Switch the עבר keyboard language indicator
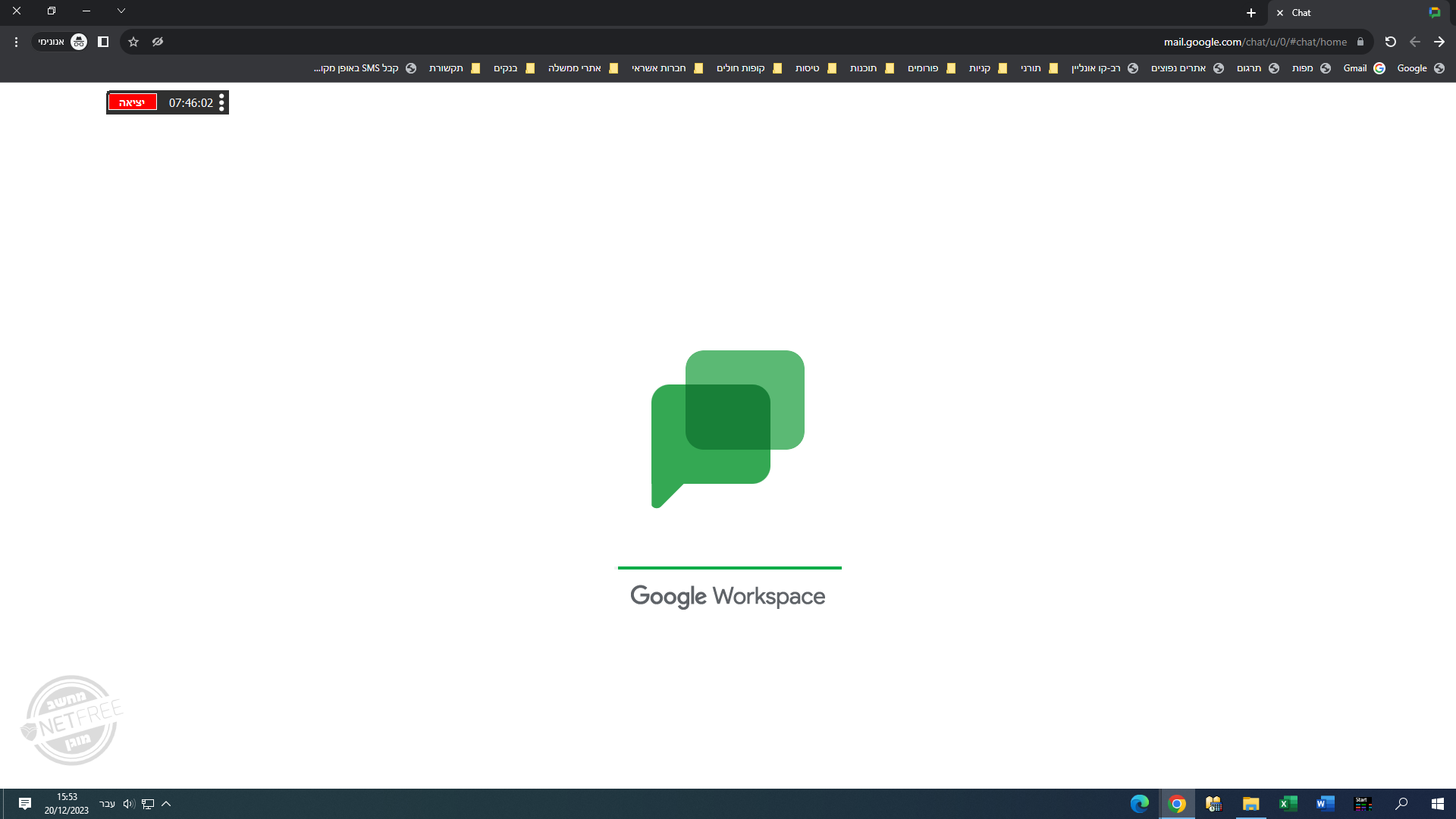 (x=108, y=804)
